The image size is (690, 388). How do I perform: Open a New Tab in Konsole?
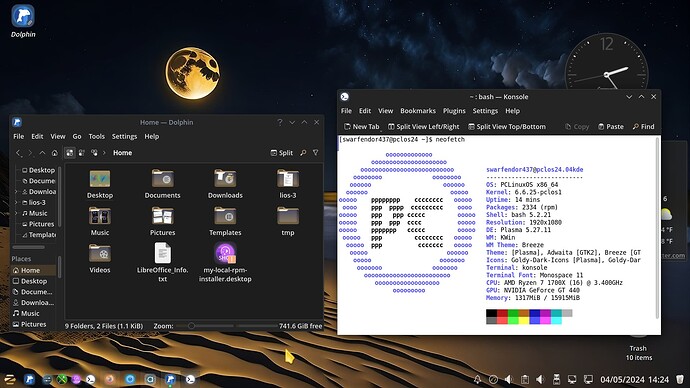pos(361,127)
